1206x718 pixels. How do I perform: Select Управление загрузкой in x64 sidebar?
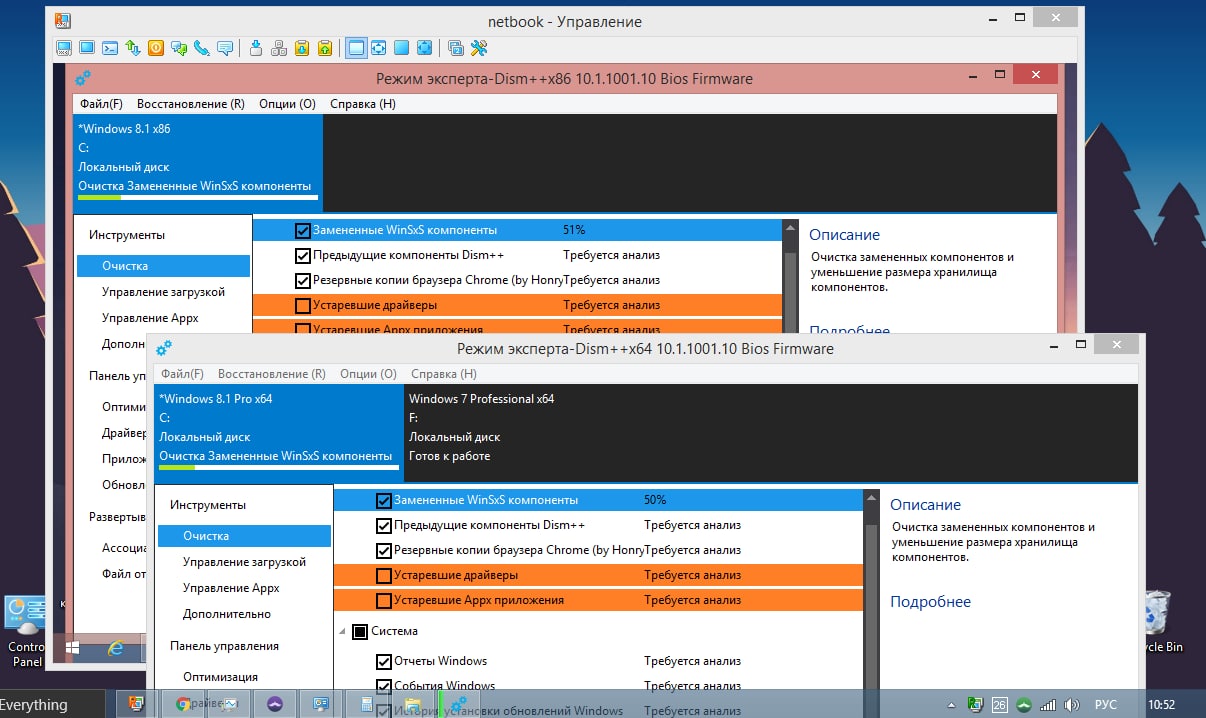pos(244,562)
